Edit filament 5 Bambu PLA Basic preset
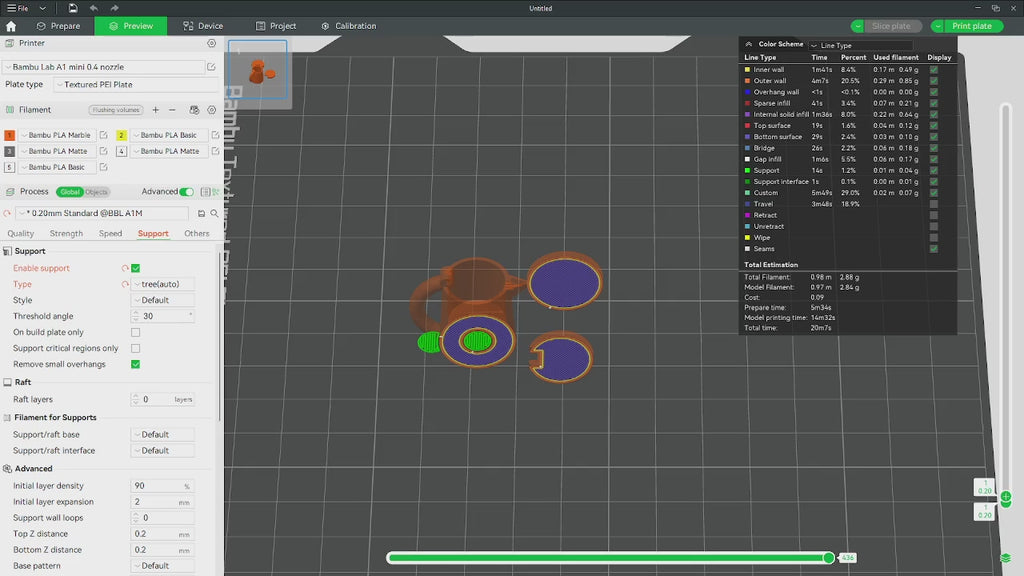 (103, 167)
